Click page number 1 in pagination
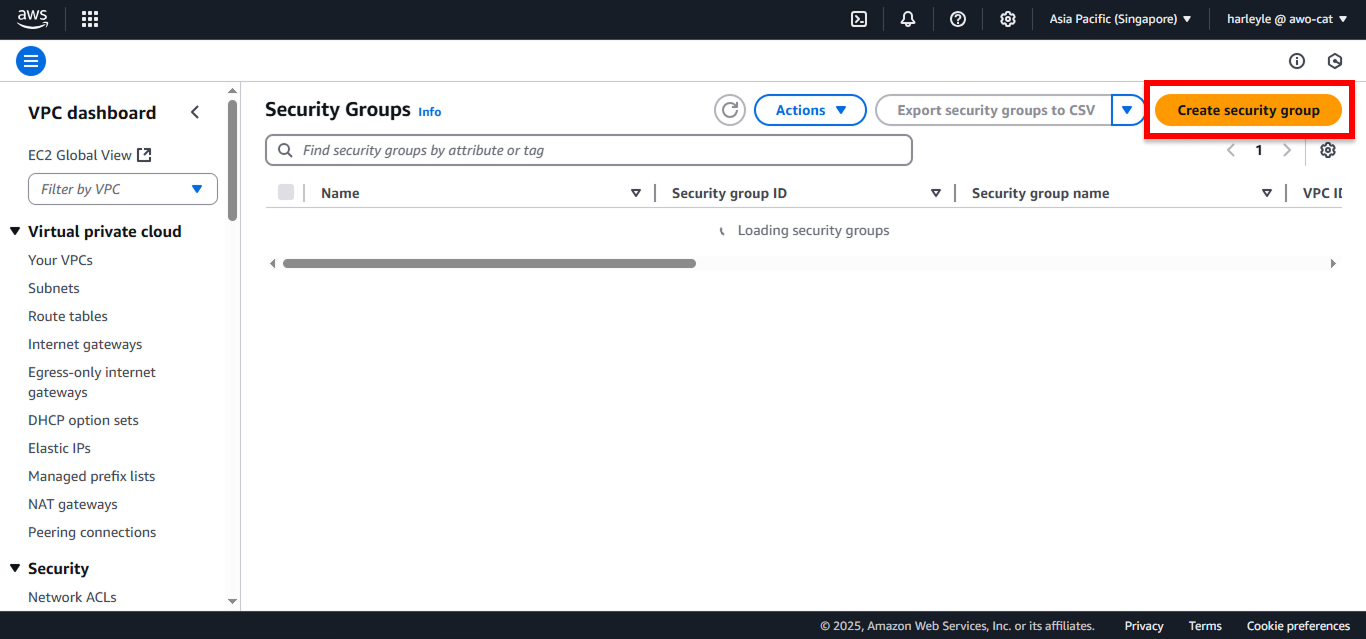The image size is (1366, 639). (x=1259, y=150)
